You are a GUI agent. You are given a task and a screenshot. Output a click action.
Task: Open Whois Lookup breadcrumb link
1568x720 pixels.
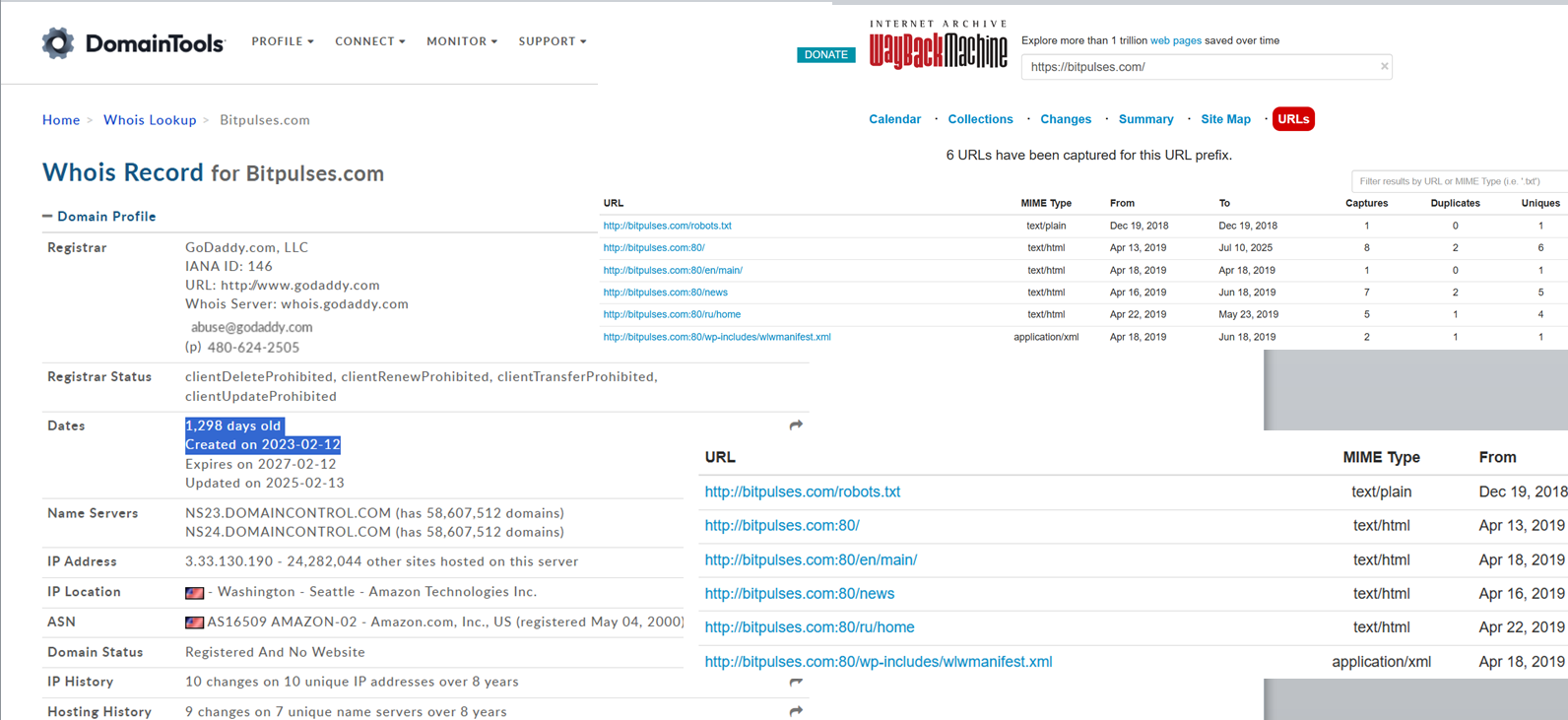(x=150, y=120)
